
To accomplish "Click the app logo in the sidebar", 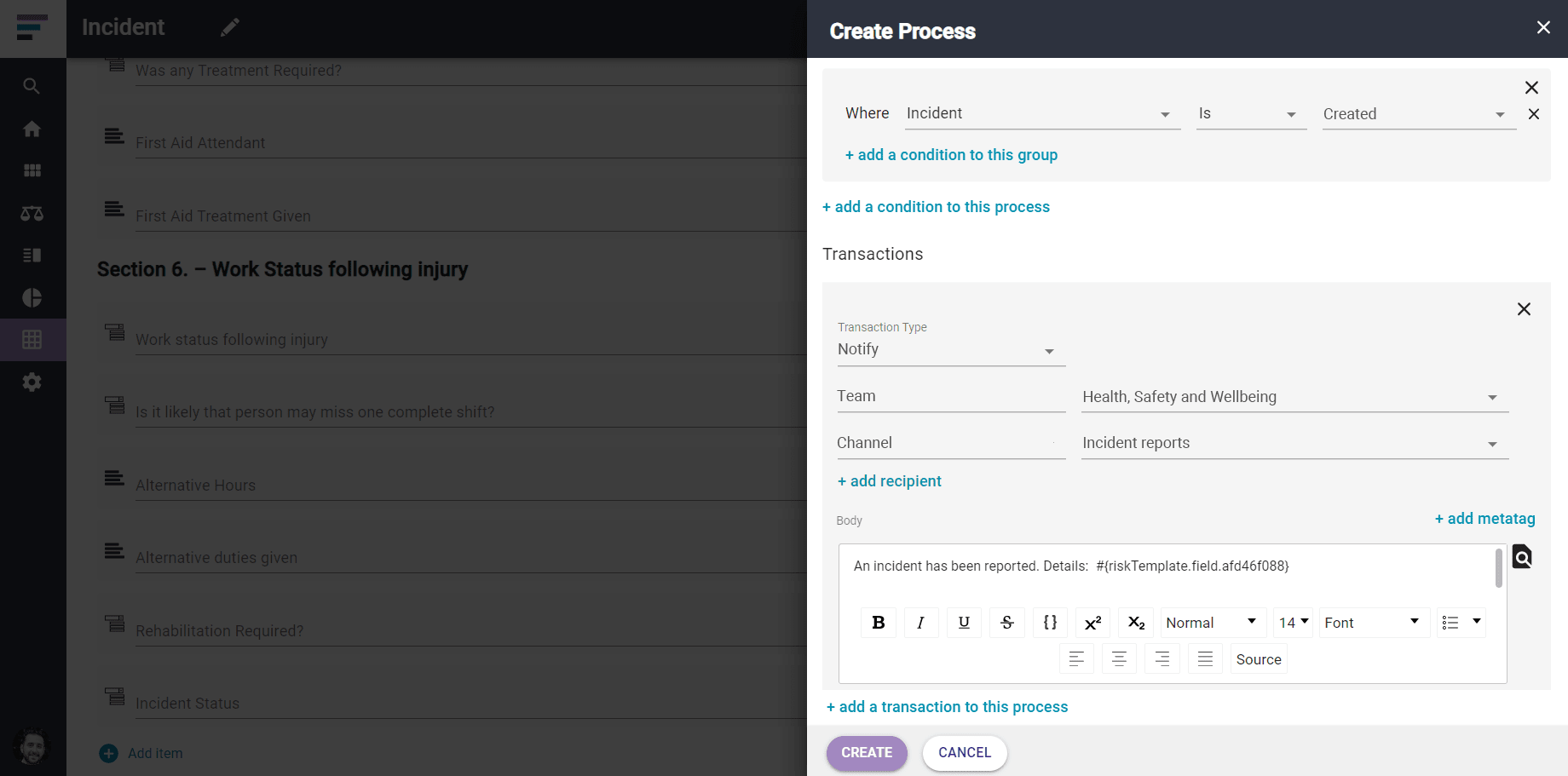I will pyautogui.click(x=32, y=27).
